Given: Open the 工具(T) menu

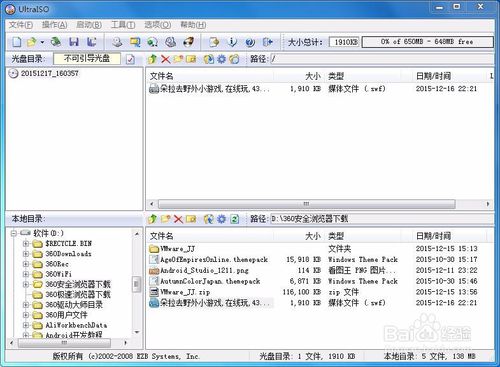Looking at the screenshot, I should tap(123, 25).
